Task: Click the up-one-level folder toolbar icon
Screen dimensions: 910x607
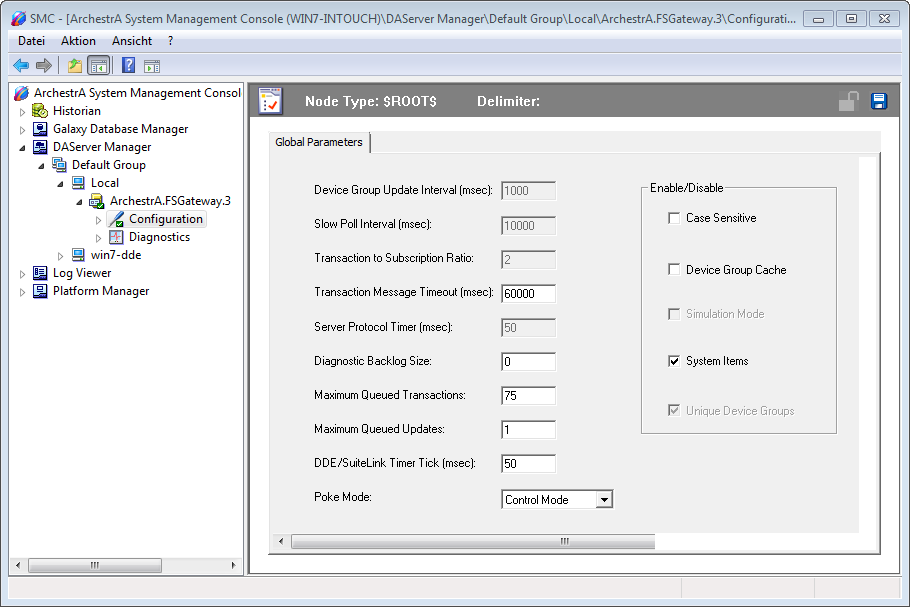Action: coord(74,66)
